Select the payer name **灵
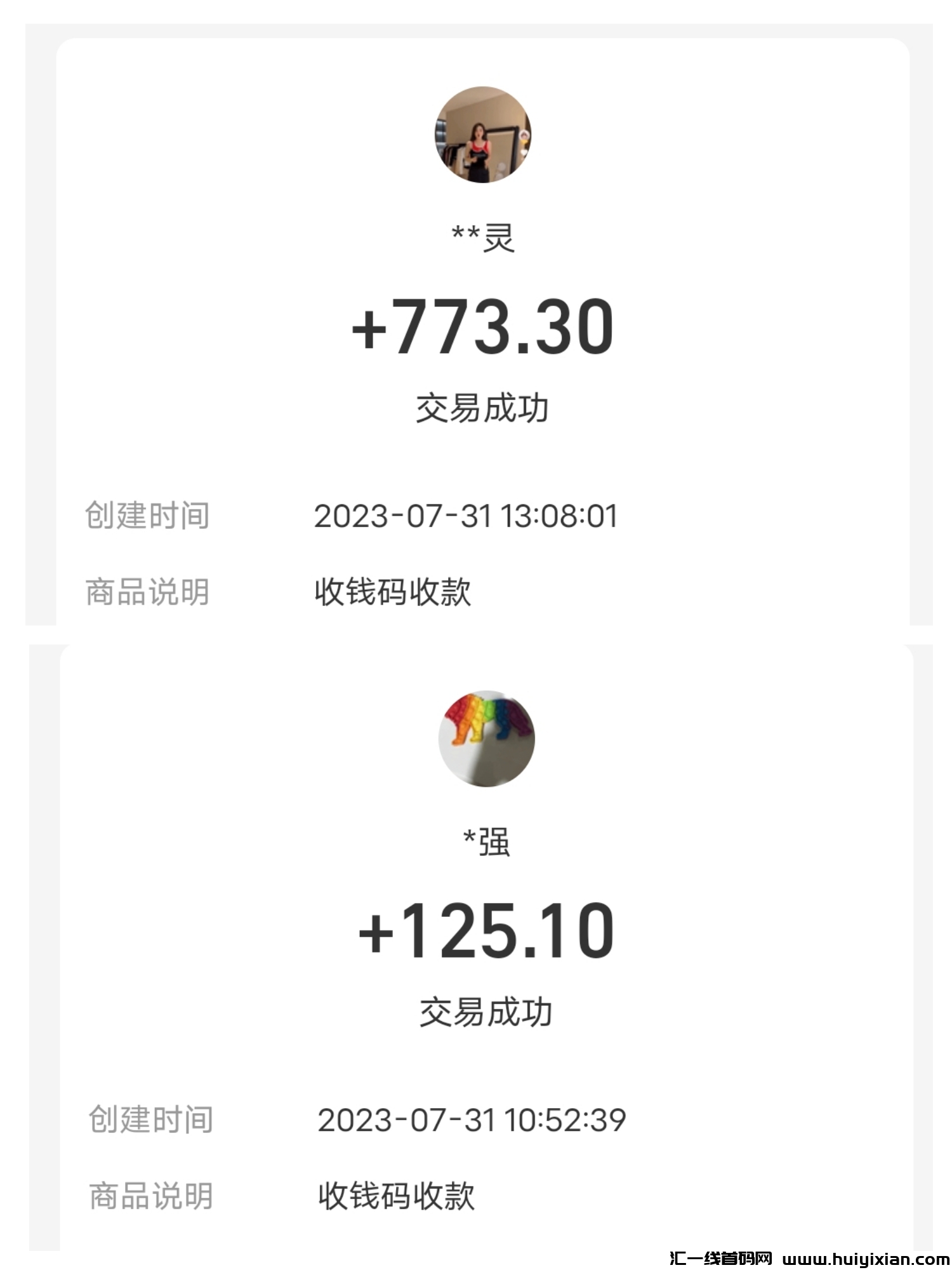This screenshot has height=1270, width=952. 482,238
